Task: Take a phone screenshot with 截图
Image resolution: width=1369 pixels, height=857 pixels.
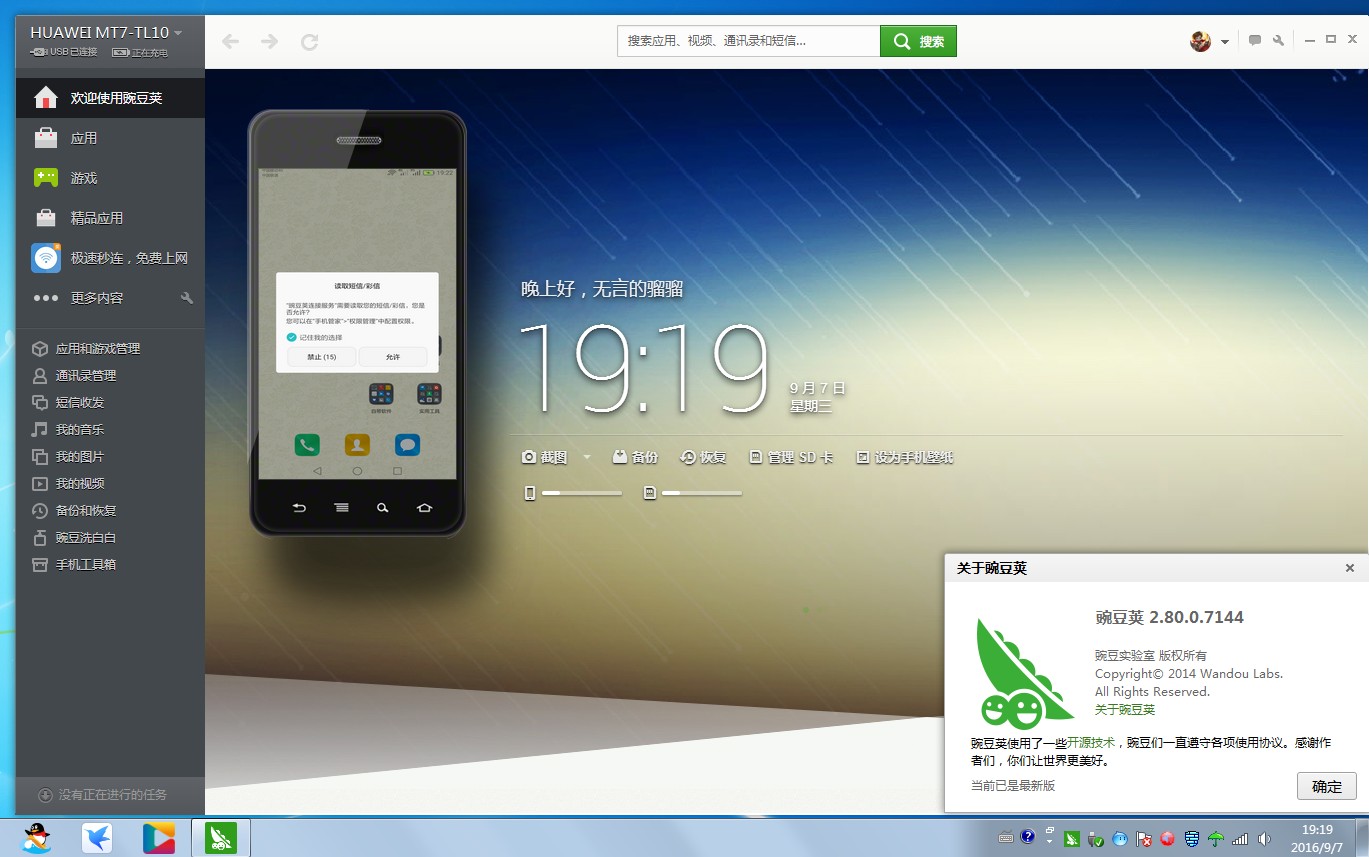Action: (544, 457)
